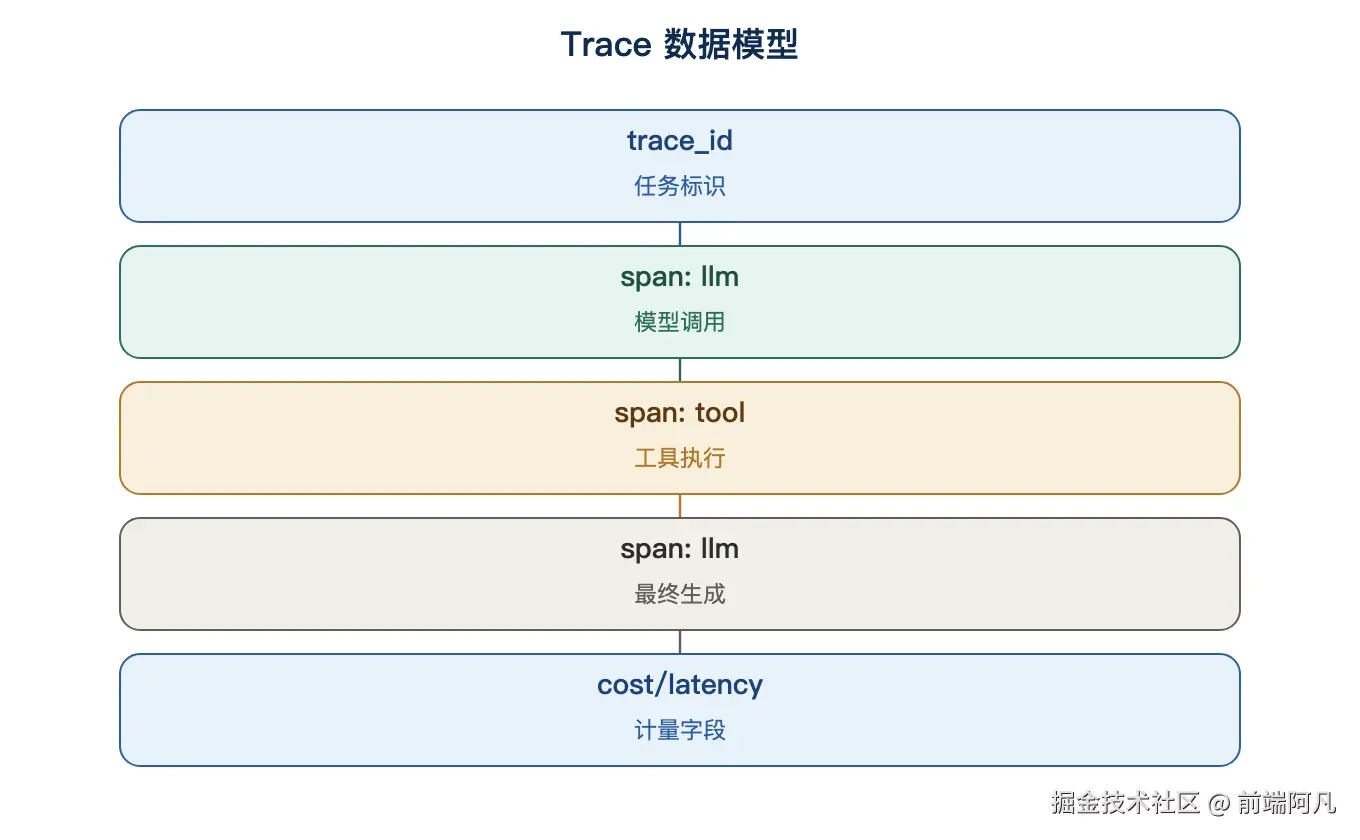Click the connector between trace_id and green span

point(680,234)
